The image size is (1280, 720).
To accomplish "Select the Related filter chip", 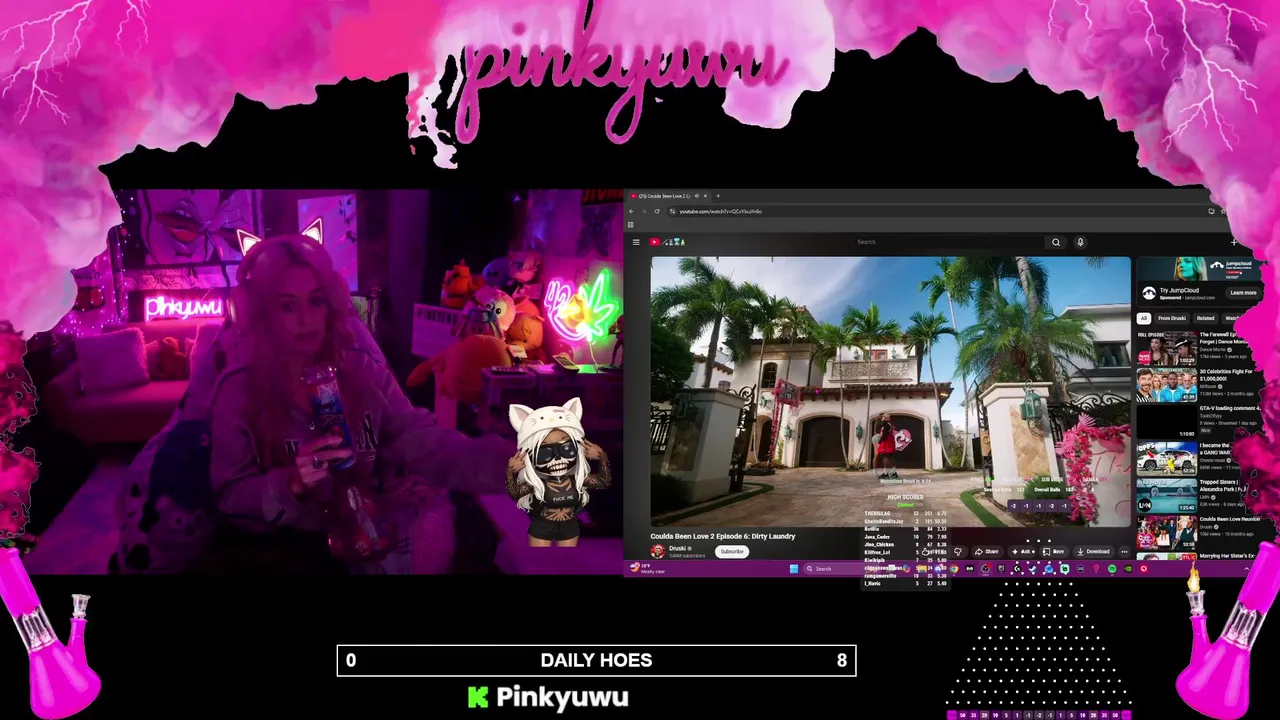I will coord(1205,318).
